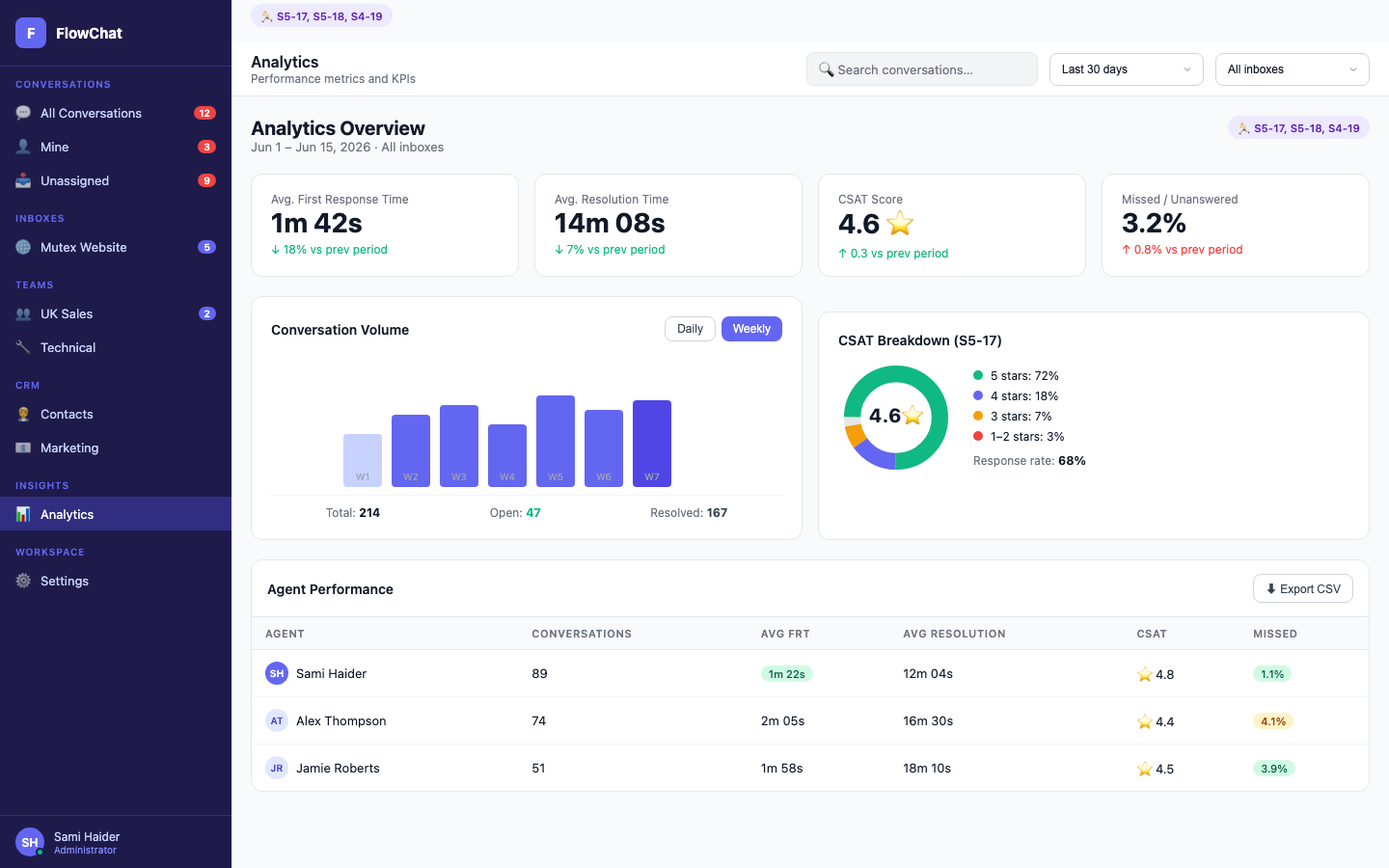Open Settings page

pos(116,581)
